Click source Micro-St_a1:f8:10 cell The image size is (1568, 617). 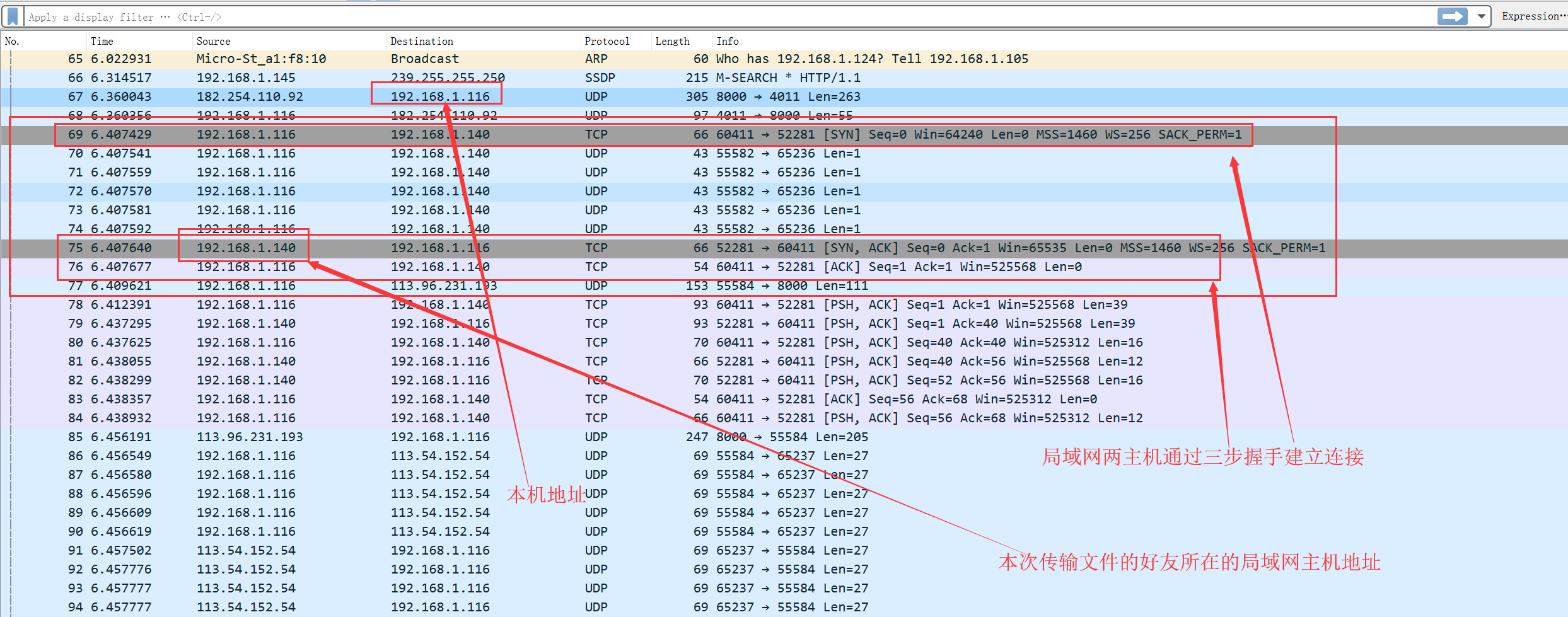point(261,59)
